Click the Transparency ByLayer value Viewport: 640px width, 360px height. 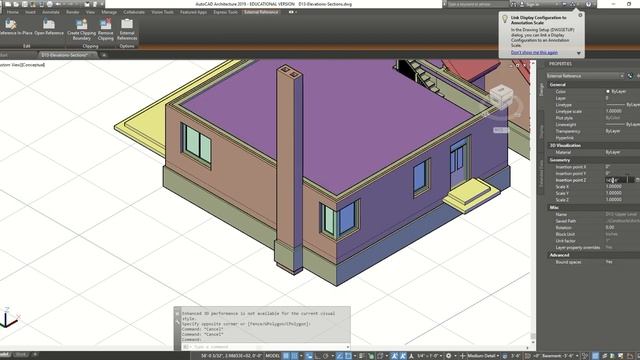tap(613, 131)
